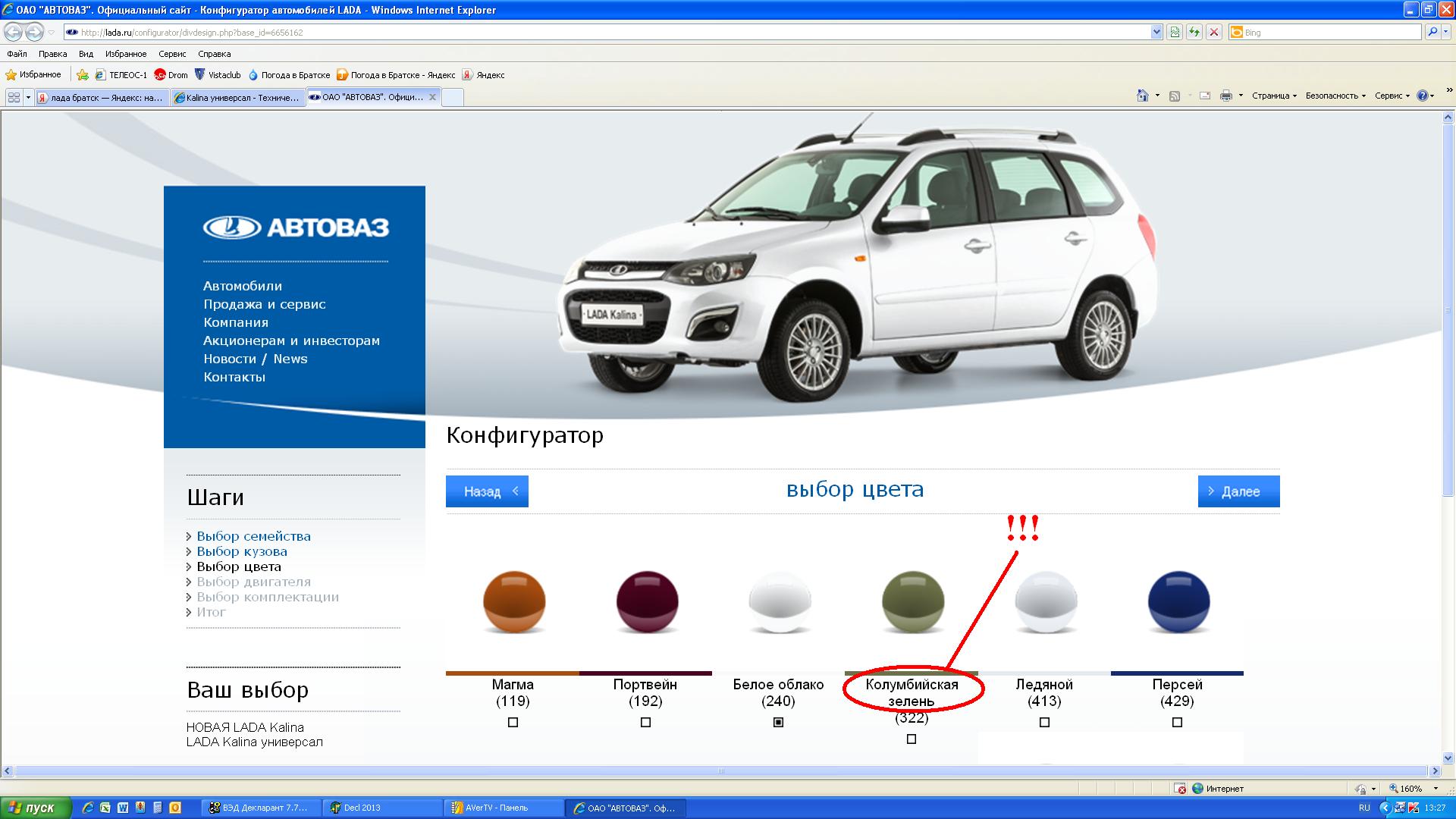Click the Print icon in command bar

pos(1225,96)
